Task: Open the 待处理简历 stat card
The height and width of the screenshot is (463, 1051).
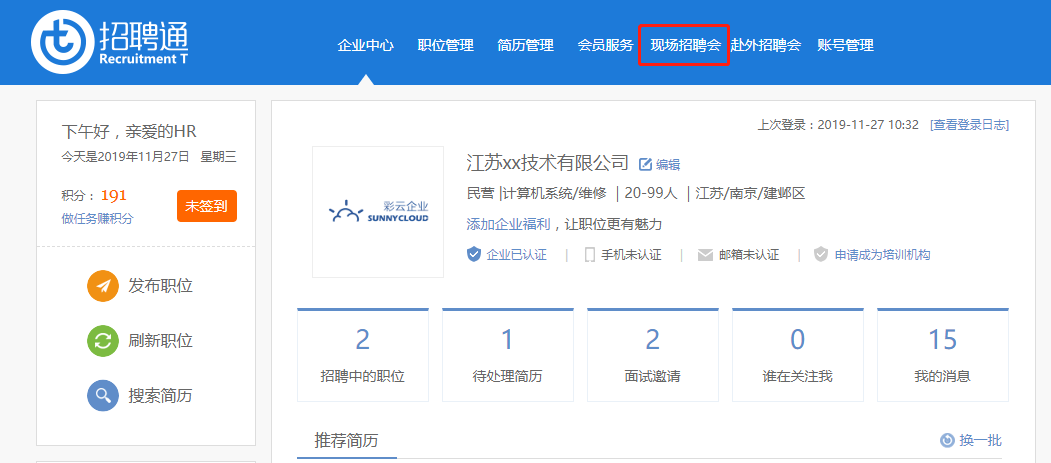Action: tap(507, 354)
